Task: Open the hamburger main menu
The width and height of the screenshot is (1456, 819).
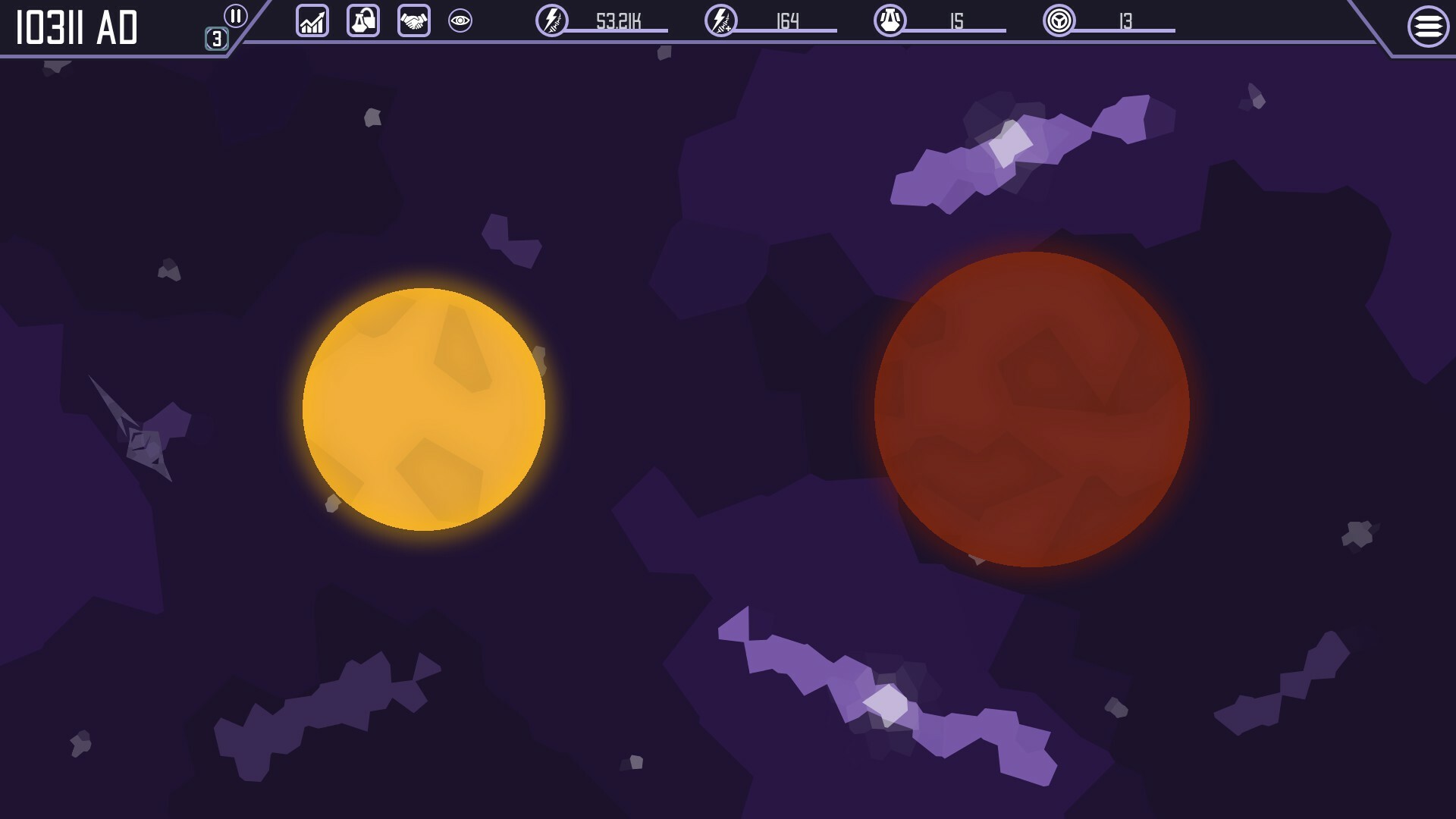Action: (1428, 27)
